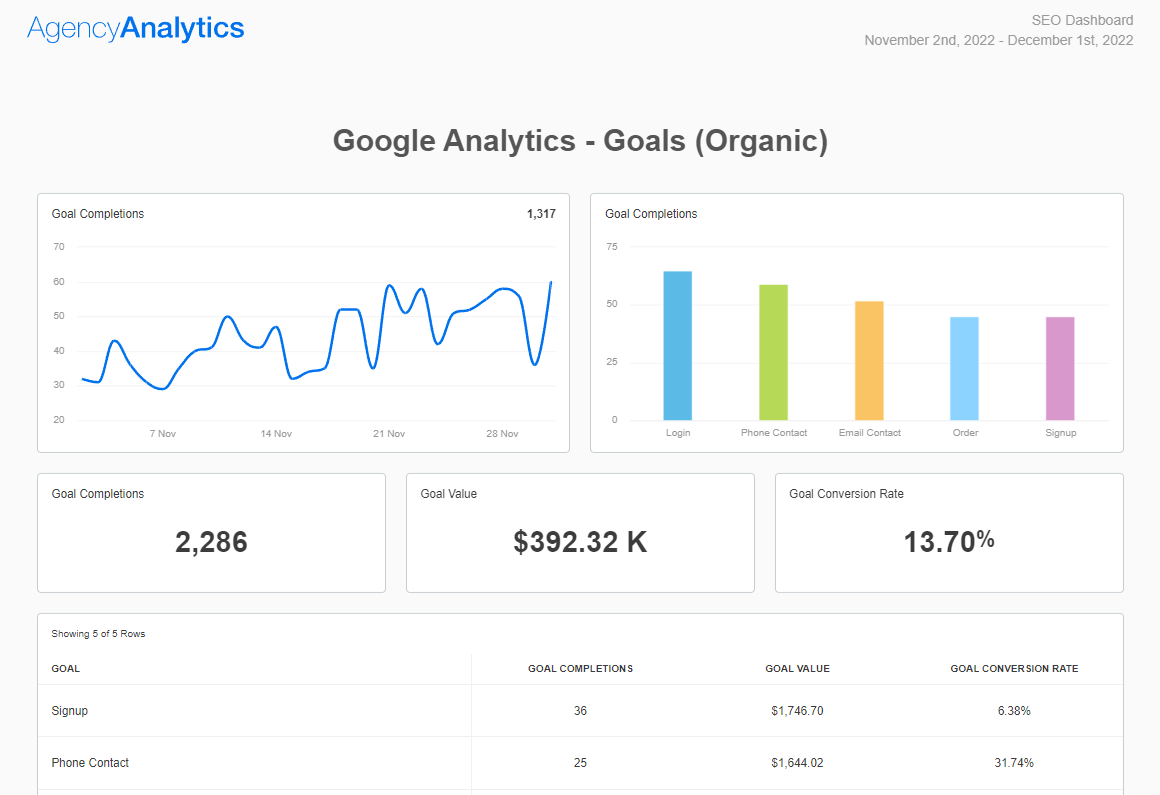Click the 2,286 Goal Completions metric
This screenshot has width=1160, height=795.
211,542
